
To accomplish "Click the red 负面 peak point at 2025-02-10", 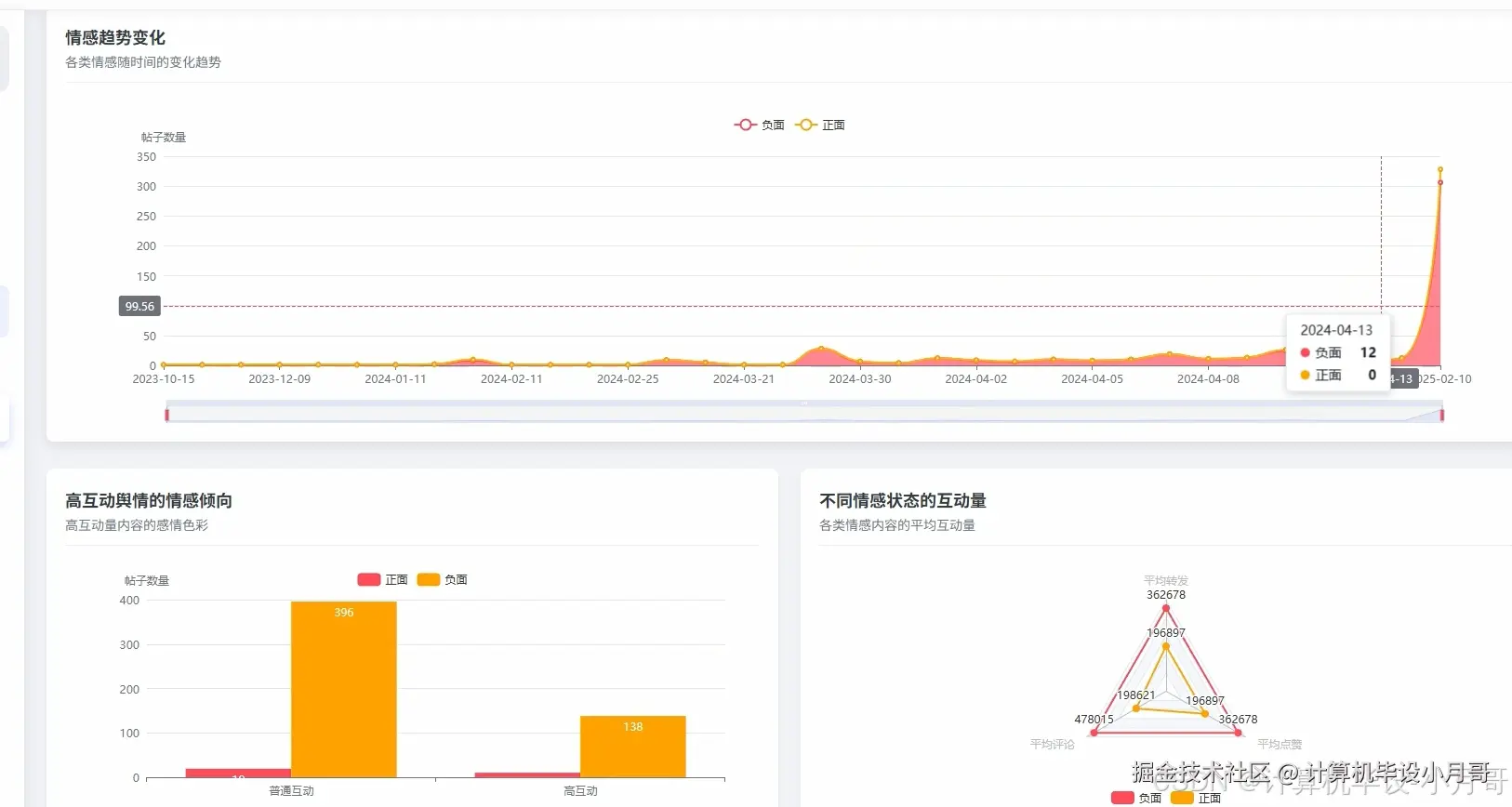I will coord(1440,182).
